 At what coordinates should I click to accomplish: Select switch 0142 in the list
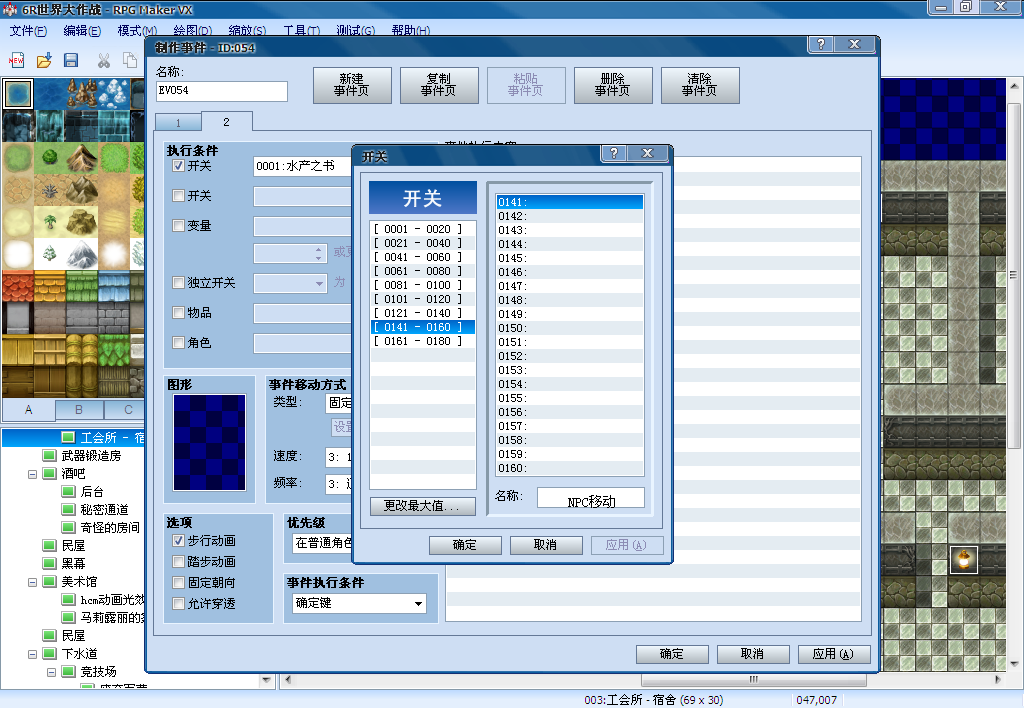[x=569, y=216]
